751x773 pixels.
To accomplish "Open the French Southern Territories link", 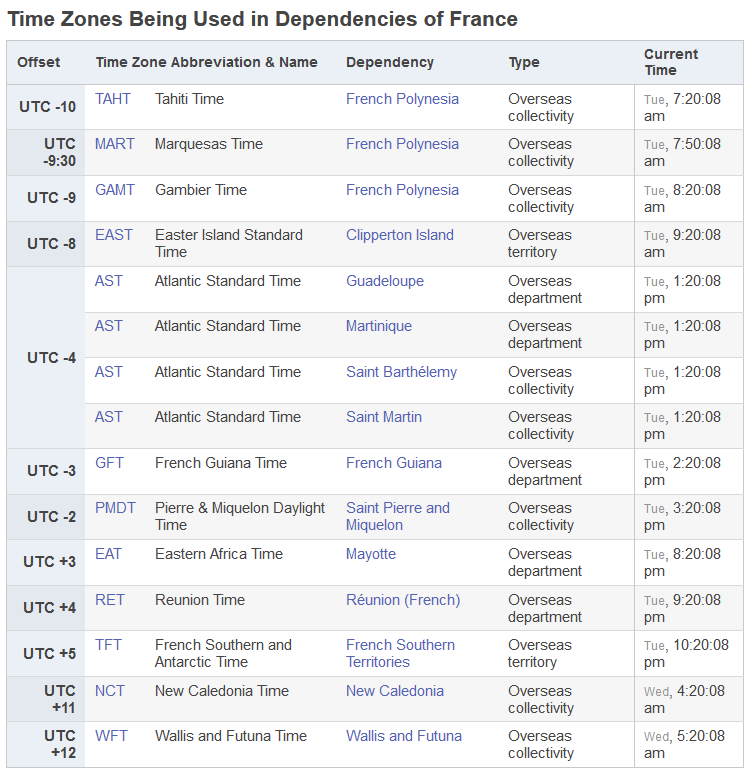I will pos(400,653).
